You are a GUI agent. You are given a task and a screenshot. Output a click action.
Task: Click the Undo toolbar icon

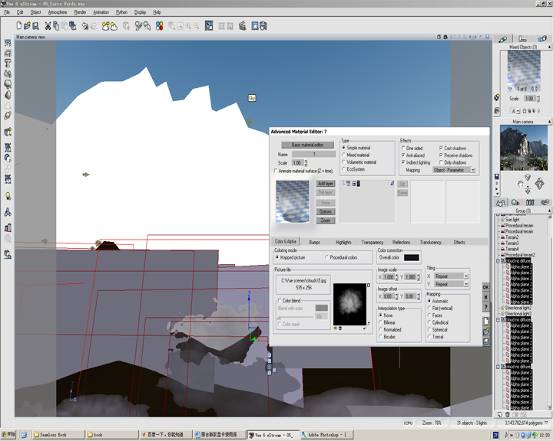(85, 26)
